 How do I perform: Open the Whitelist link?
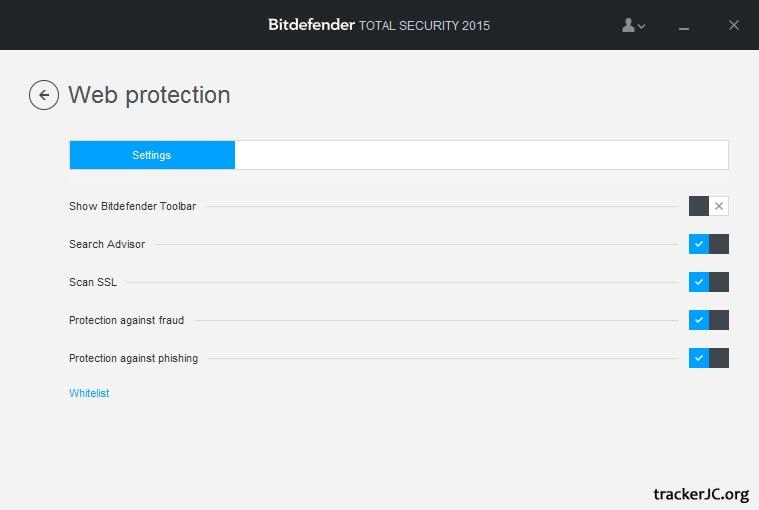(89, 393)
